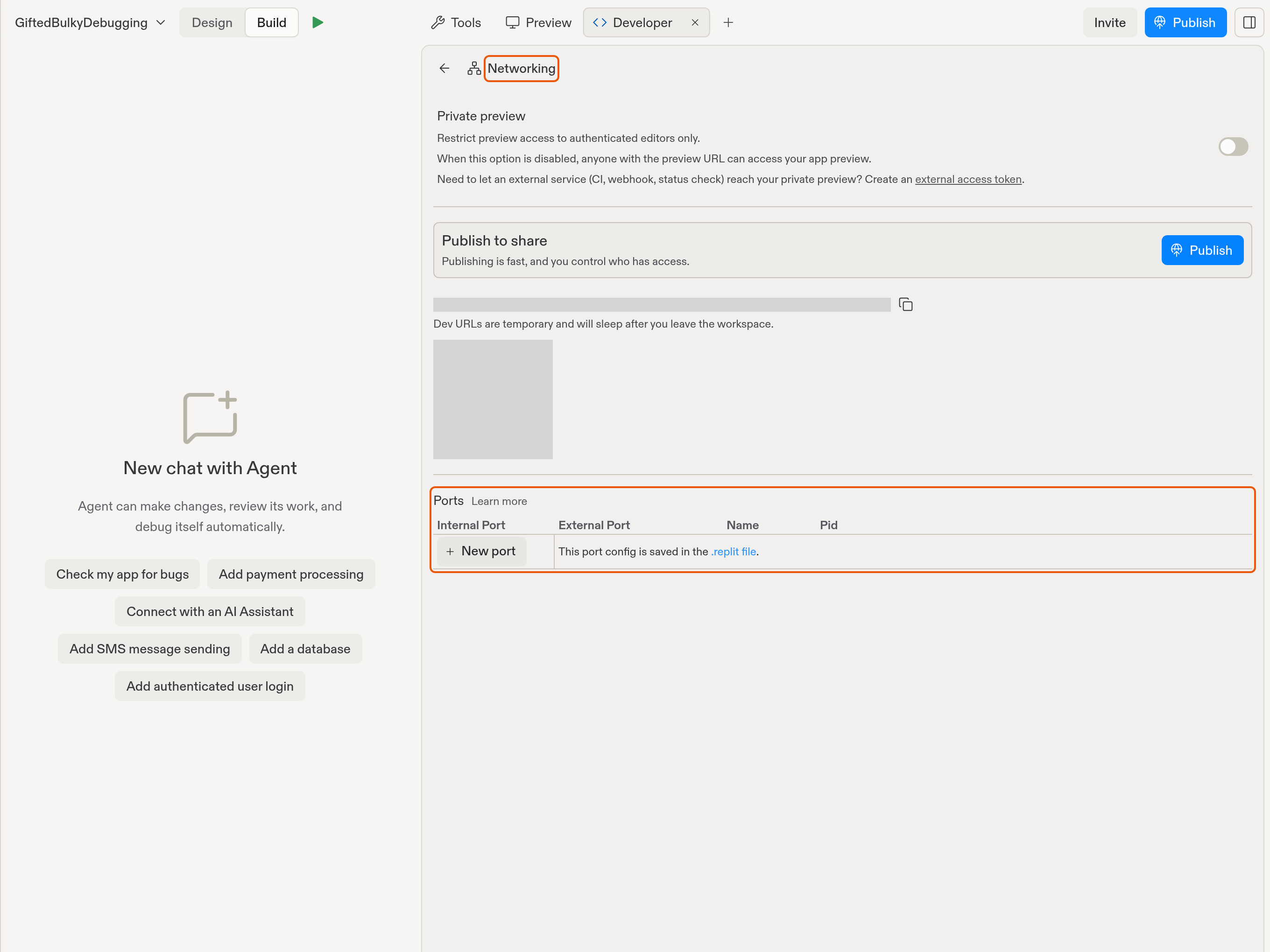This screenshot has height=952, width=1270.
Task: Choose Connect with an AI Assistant
Action: coord(210,611)
